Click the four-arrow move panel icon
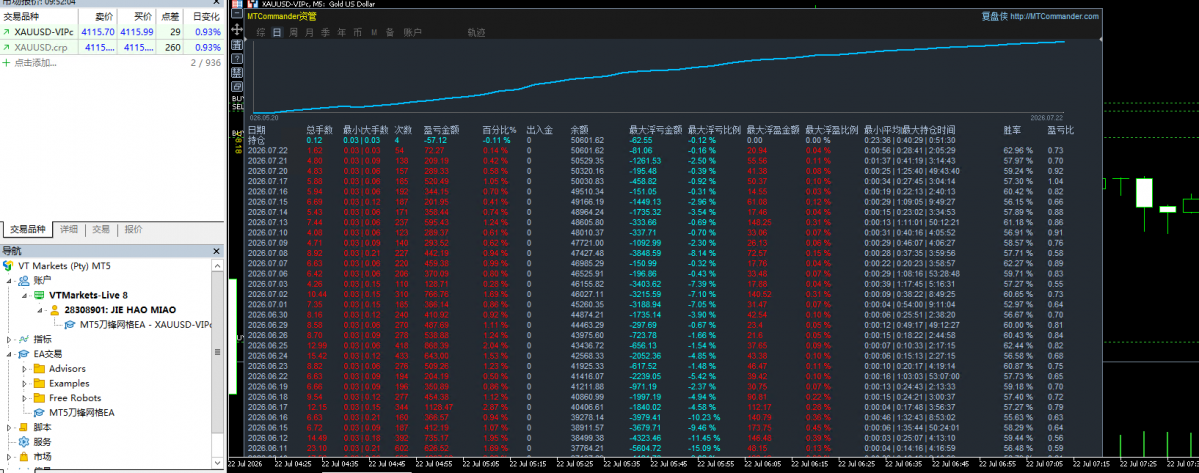Screen dimensions: 1199x473 [237, 30]
